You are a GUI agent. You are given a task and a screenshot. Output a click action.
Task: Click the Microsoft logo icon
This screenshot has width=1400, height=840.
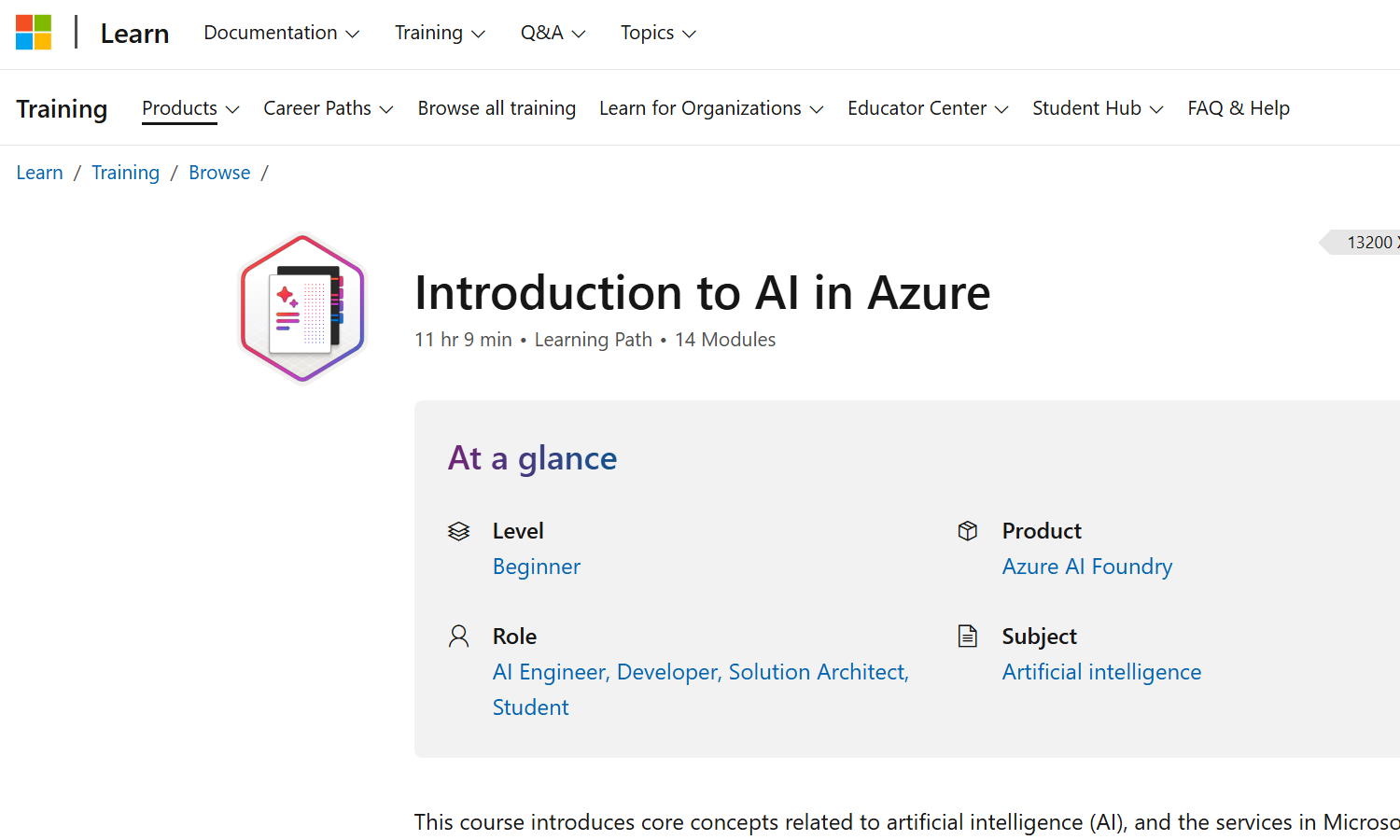tap(34, 33)
